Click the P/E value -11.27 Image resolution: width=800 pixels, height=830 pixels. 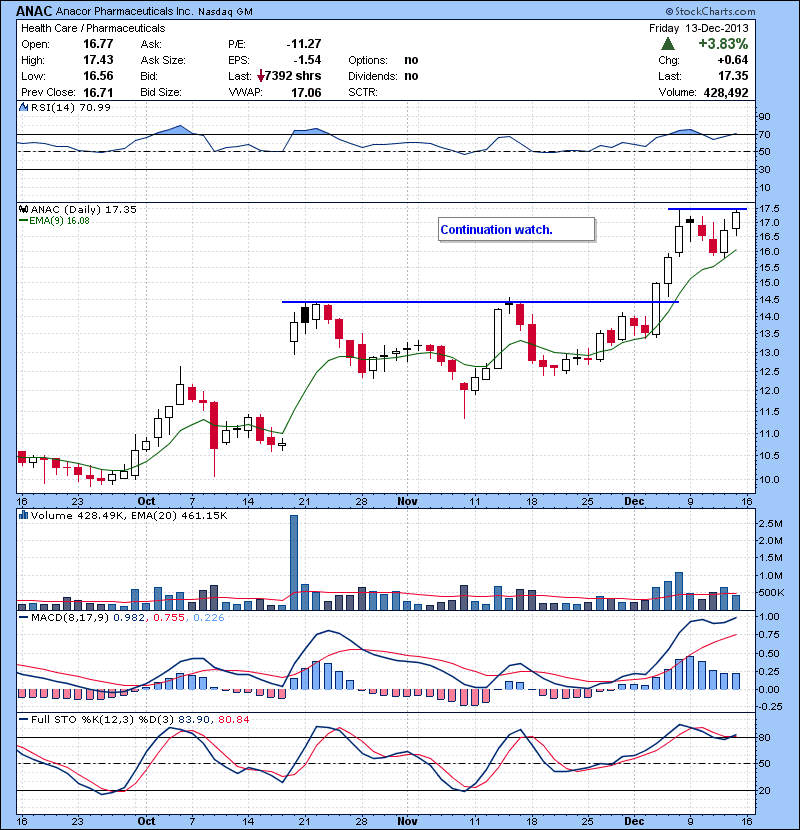tap(304, 44)
